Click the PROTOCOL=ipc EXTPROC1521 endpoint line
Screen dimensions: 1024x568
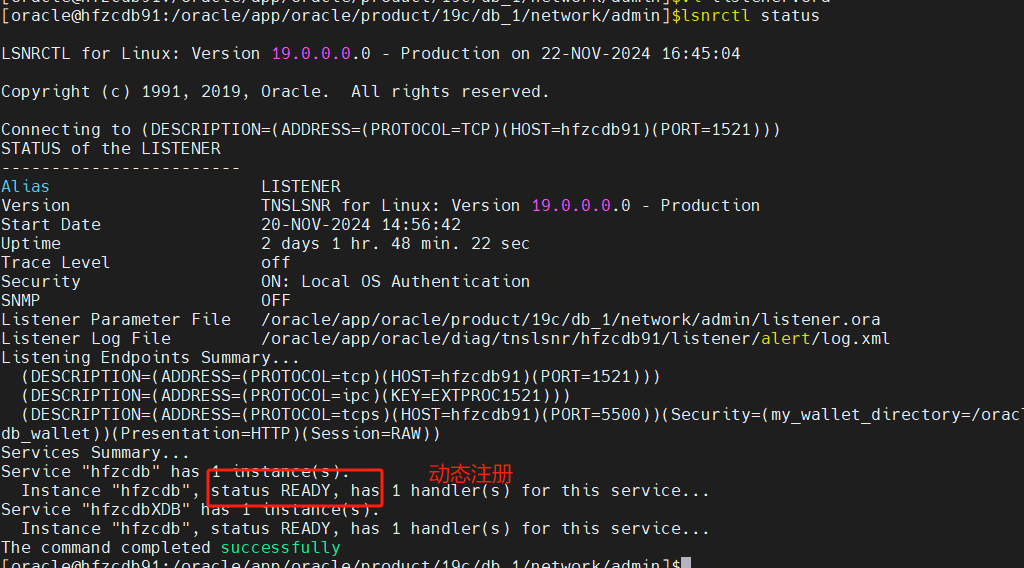click(290, 395)
